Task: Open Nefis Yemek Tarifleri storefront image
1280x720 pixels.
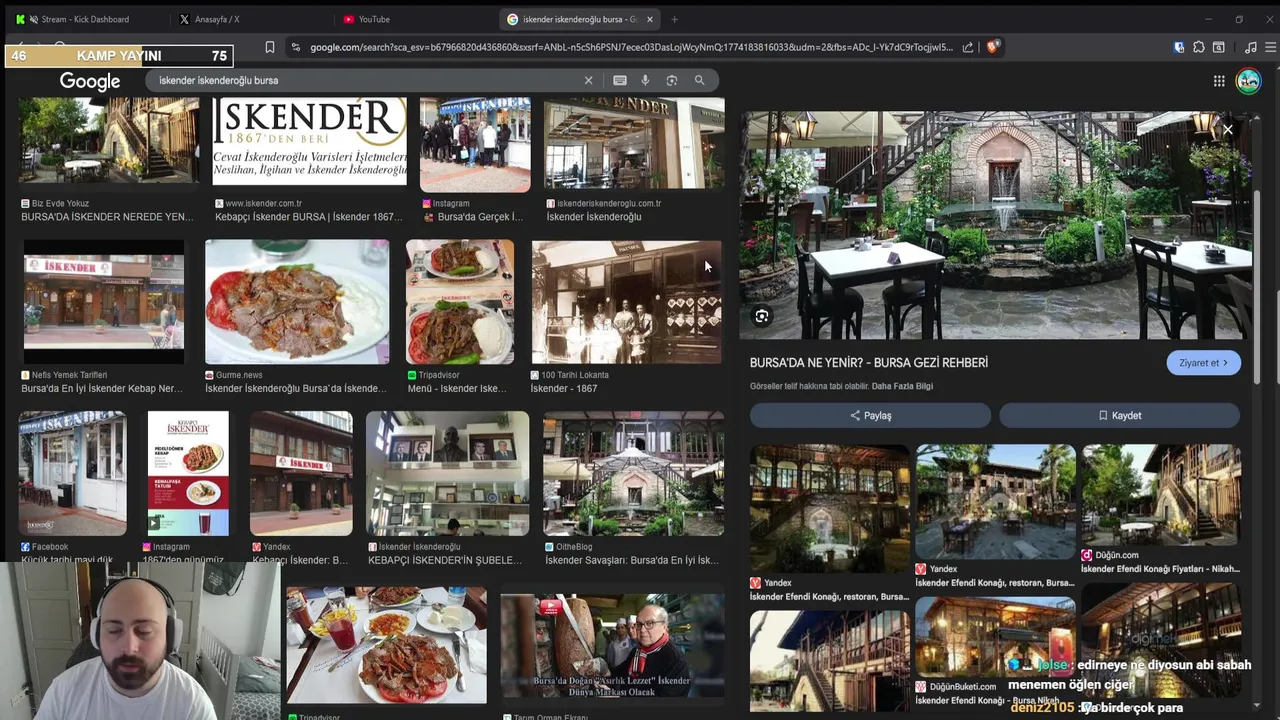Action: coord(104,302)
